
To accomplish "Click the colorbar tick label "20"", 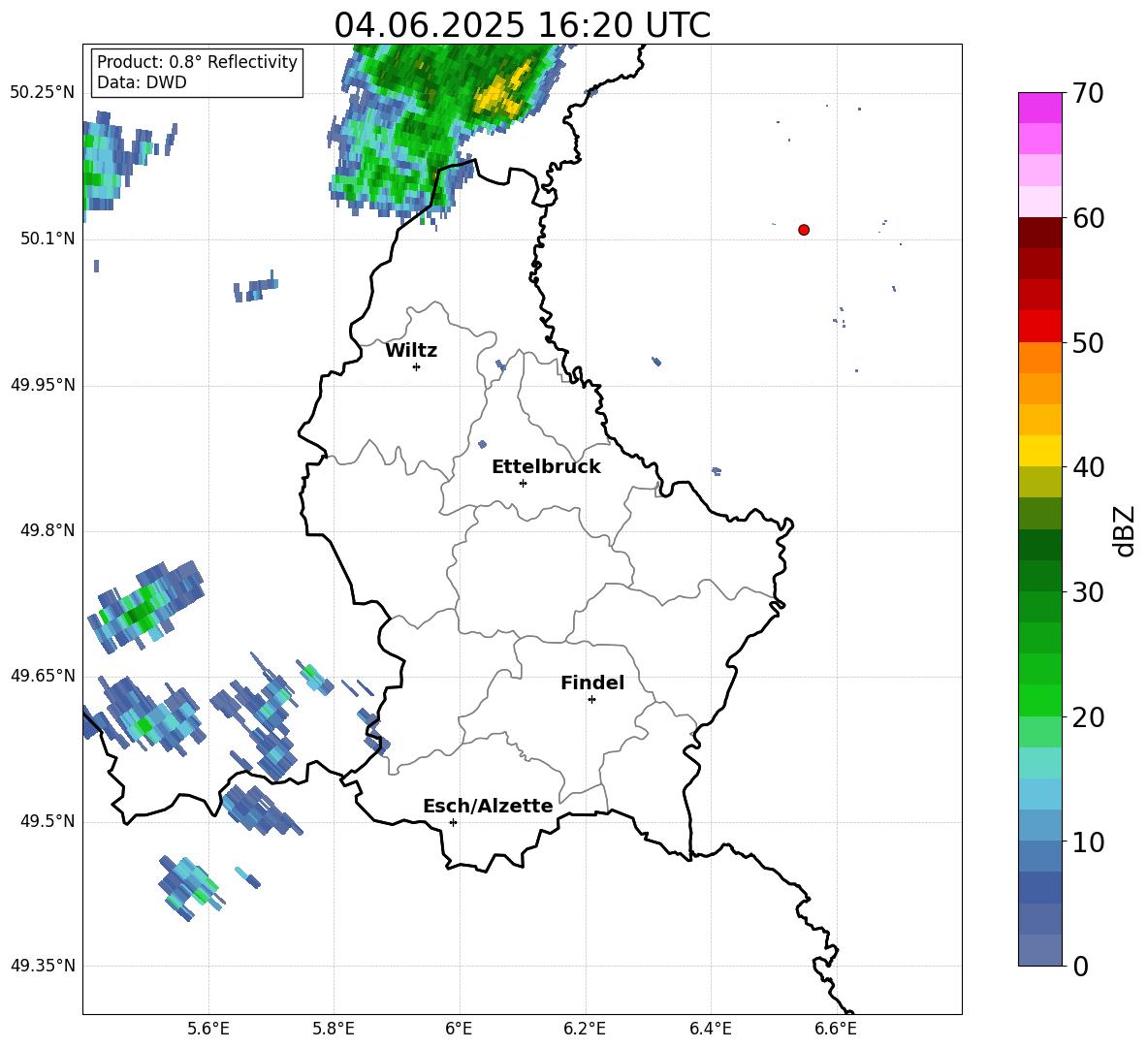I will pyautogui.click(x=1088, y=717).
